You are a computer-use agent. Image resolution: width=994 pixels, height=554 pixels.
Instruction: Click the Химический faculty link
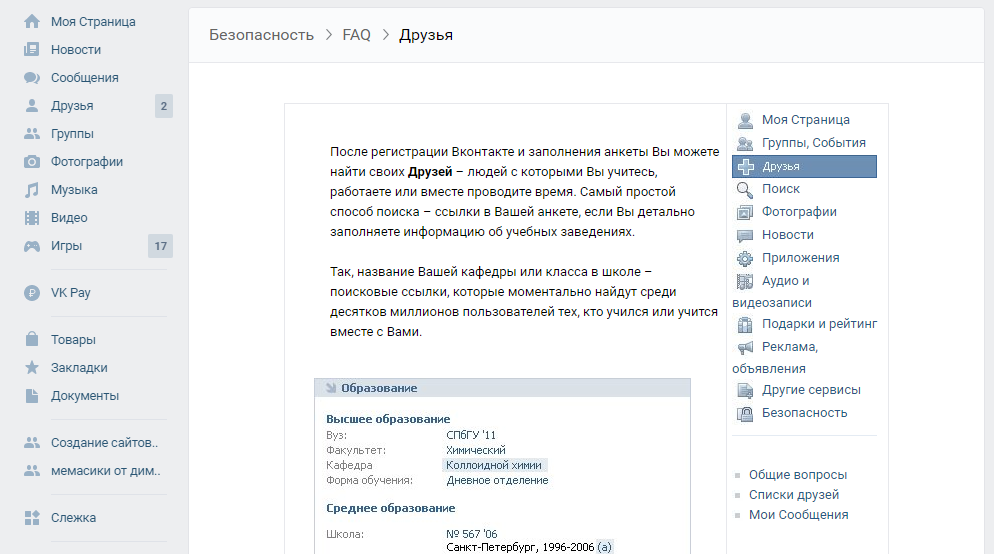click(475, 450)
